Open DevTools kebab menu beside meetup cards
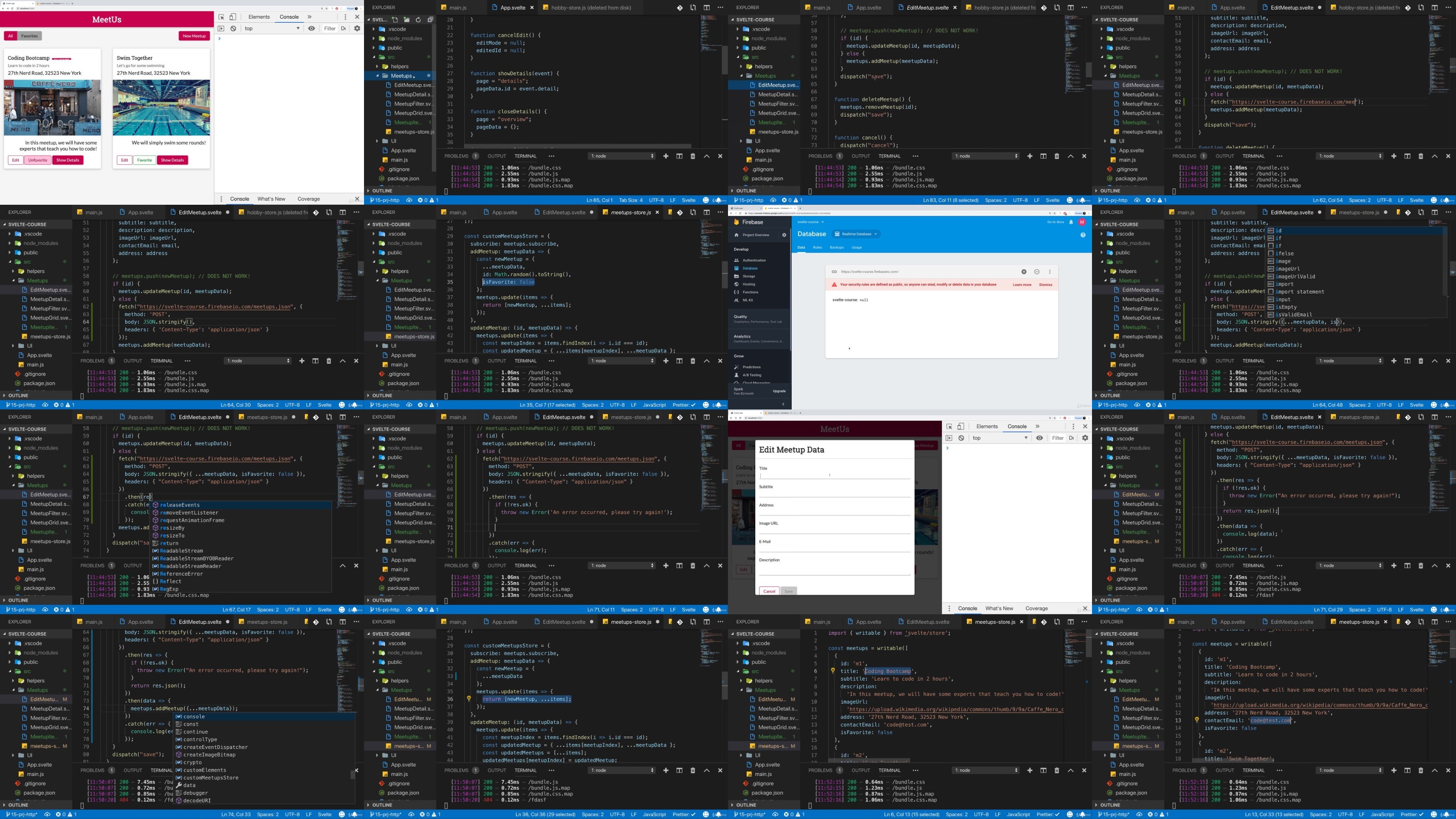Viewport: 1456px width, 819px height. [345, 17]
